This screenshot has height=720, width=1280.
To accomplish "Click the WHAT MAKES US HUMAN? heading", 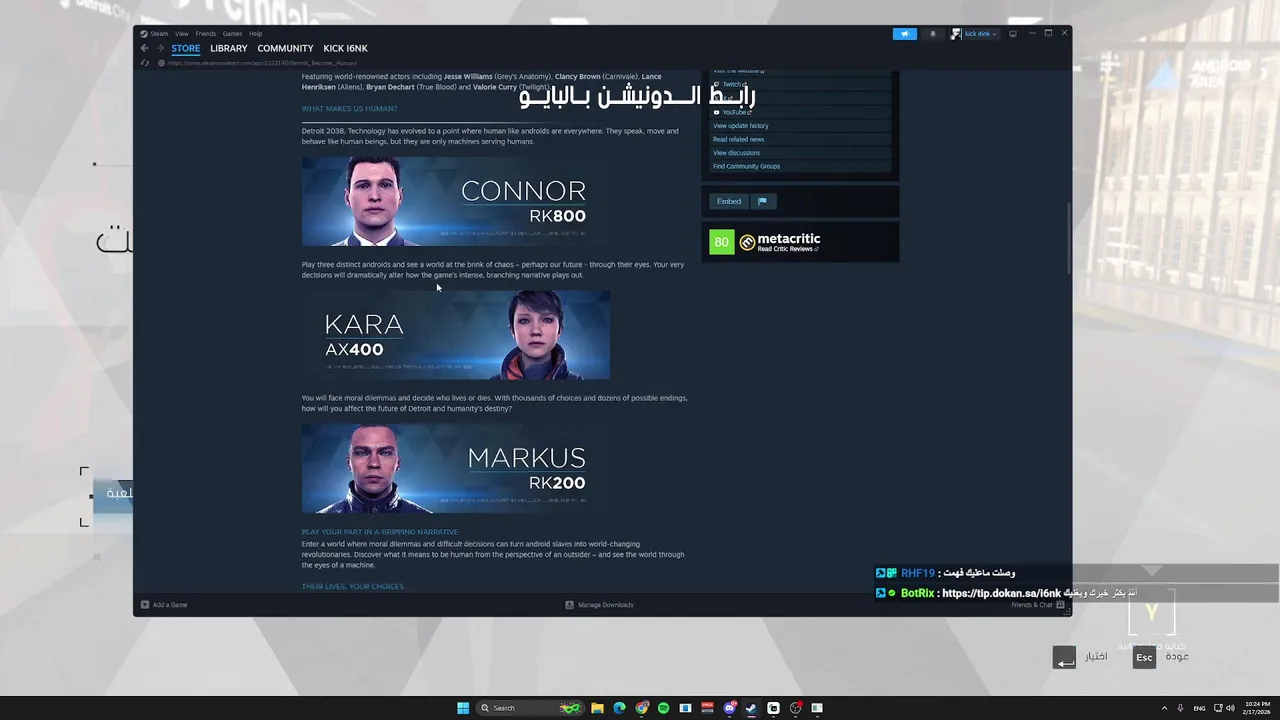I will (x=349, y=108).
